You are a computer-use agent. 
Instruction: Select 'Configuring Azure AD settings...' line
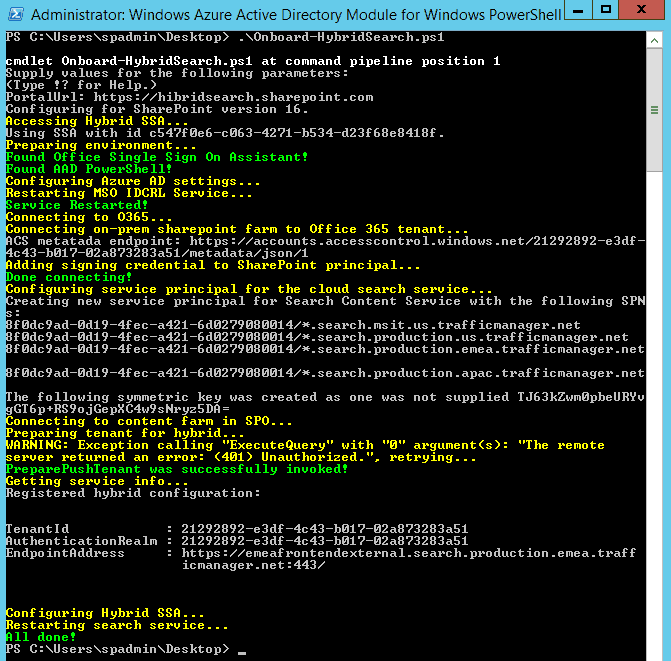133,181
